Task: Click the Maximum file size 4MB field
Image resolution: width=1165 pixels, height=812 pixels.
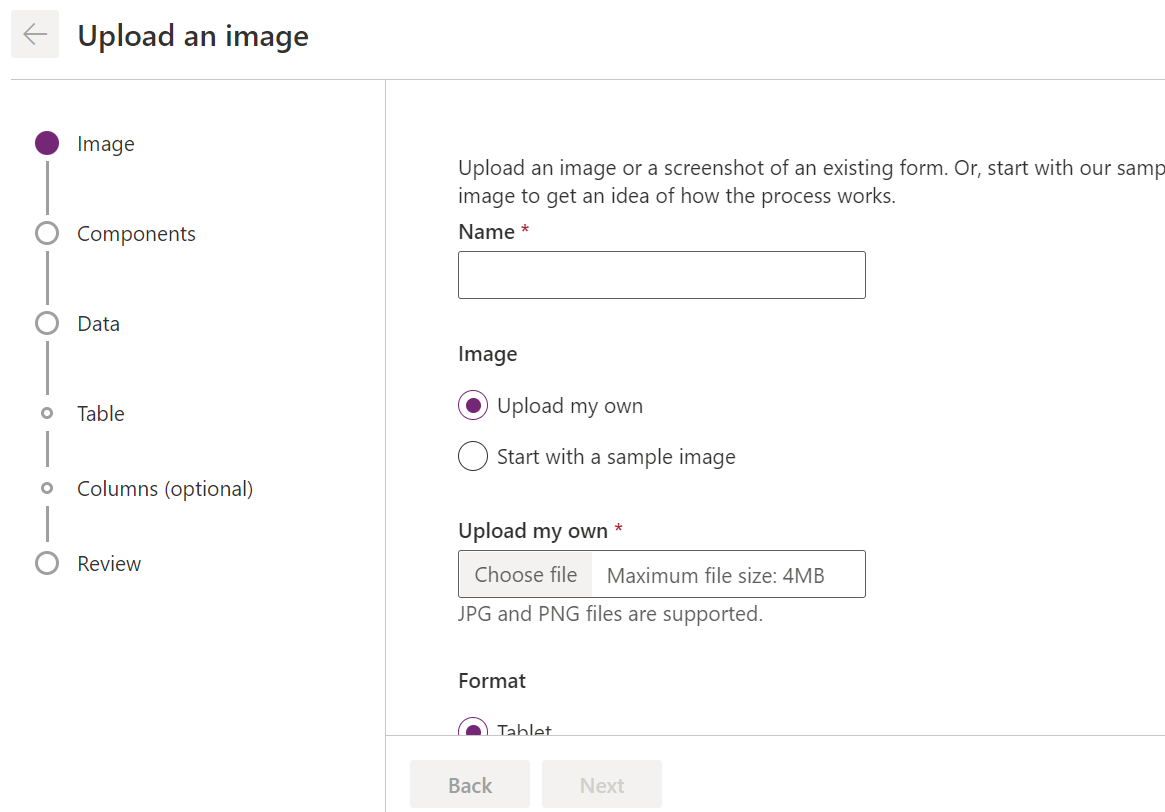Action: [x=729, y=574]
